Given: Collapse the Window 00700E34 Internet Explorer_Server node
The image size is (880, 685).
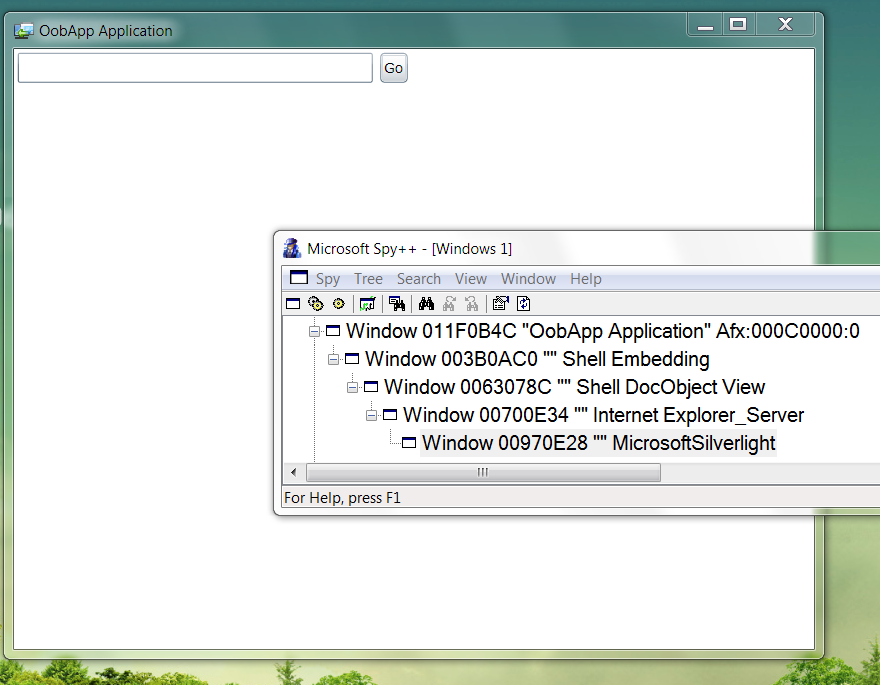Looking at the screenshot, I should point(372,416).
